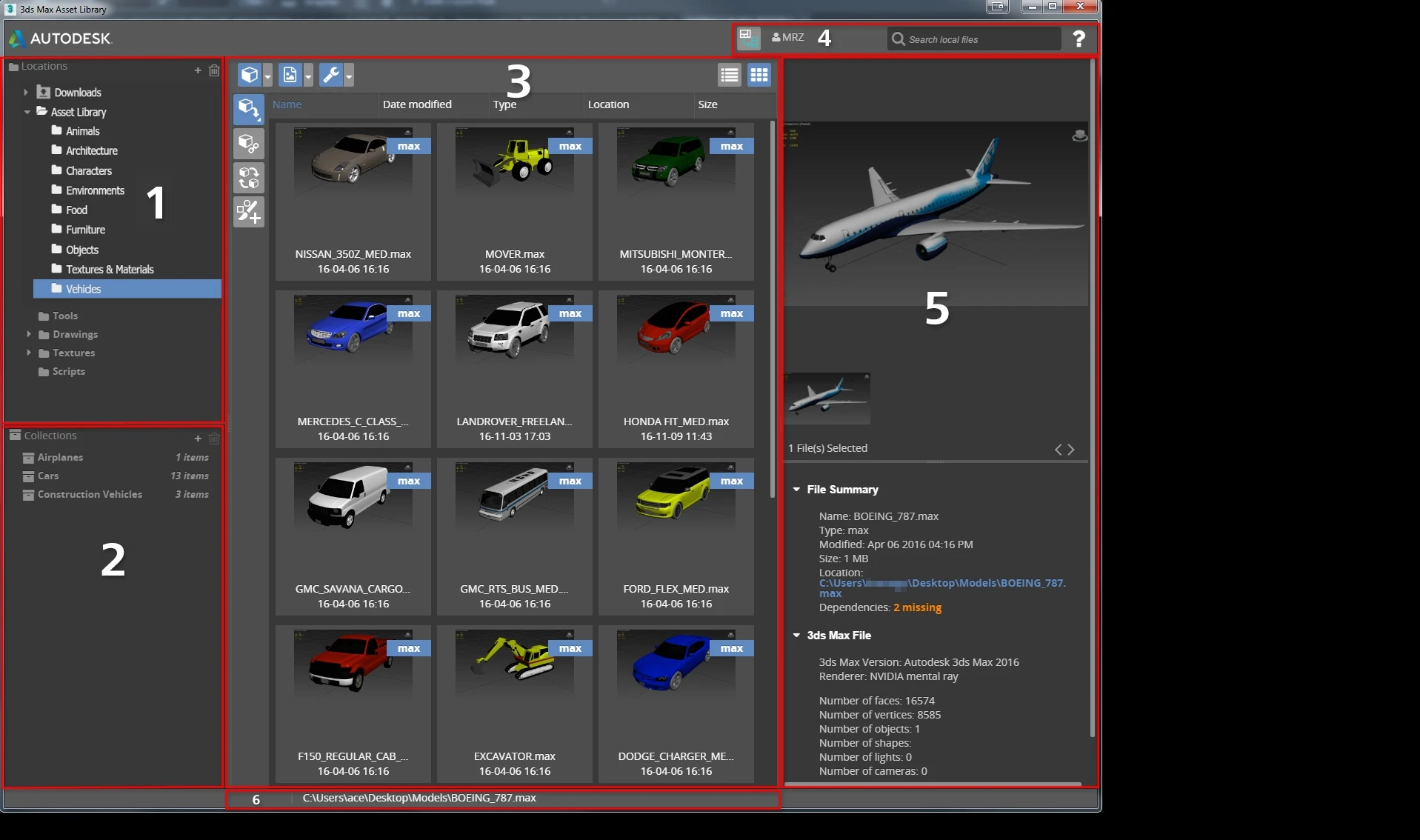Expand the Drawings folder arrow

tap(29, 334)
